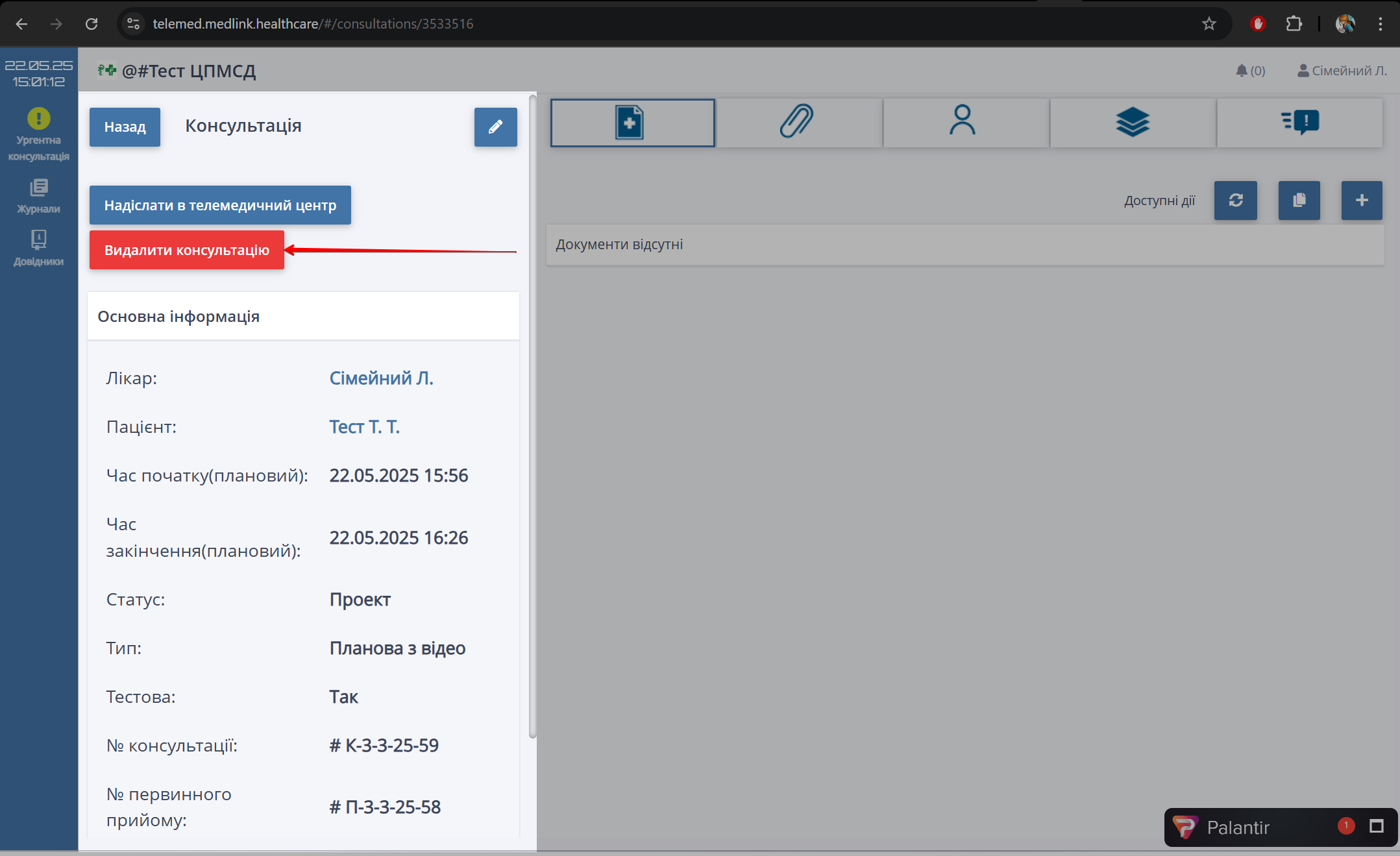Refresh available actions with circular arrows
Viewport: 1400px width, 856px height.
(x=1235, y=201)
